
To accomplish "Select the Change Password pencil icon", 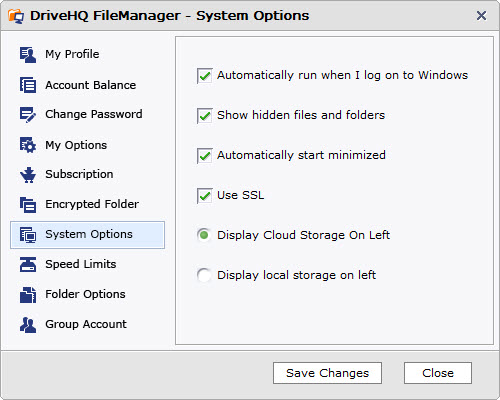I will (28, 115).
